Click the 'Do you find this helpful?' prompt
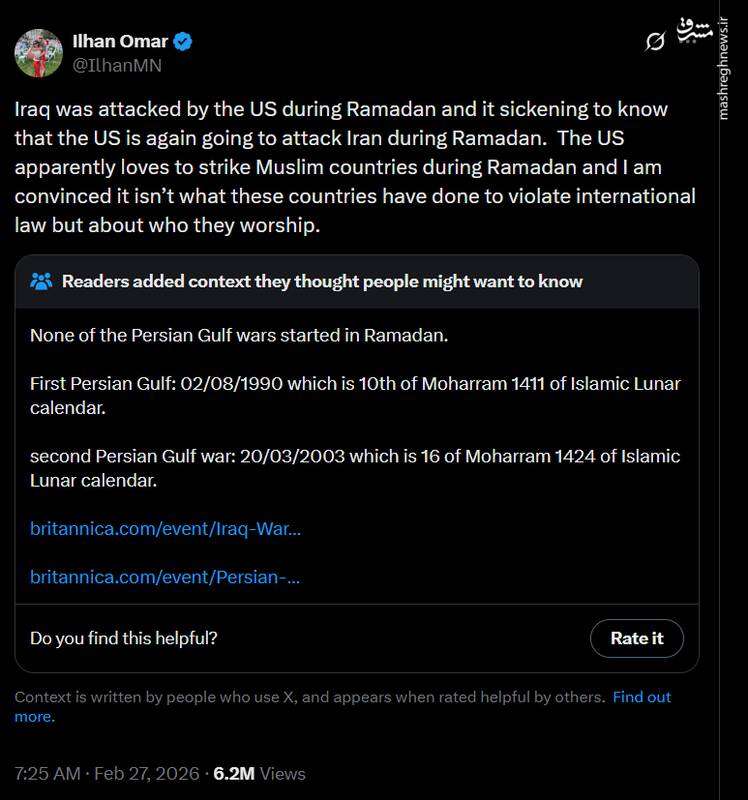Viewport: 748px width, 800px height. click(x=124, y=638)
